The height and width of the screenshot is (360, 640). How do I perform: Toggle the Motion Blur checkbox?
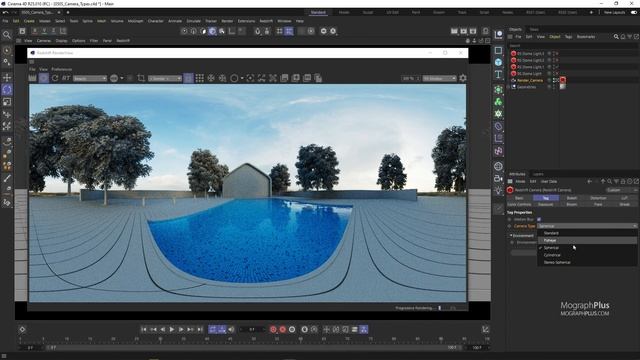click(x=539, y=219)
